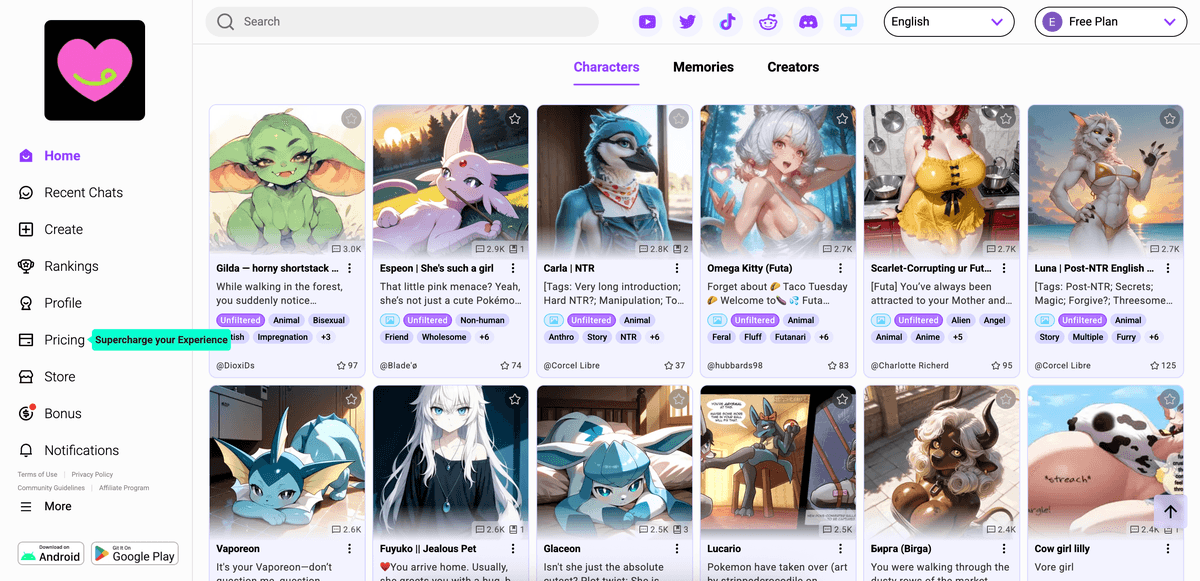Open the Reddit link icon

[768, 21]
